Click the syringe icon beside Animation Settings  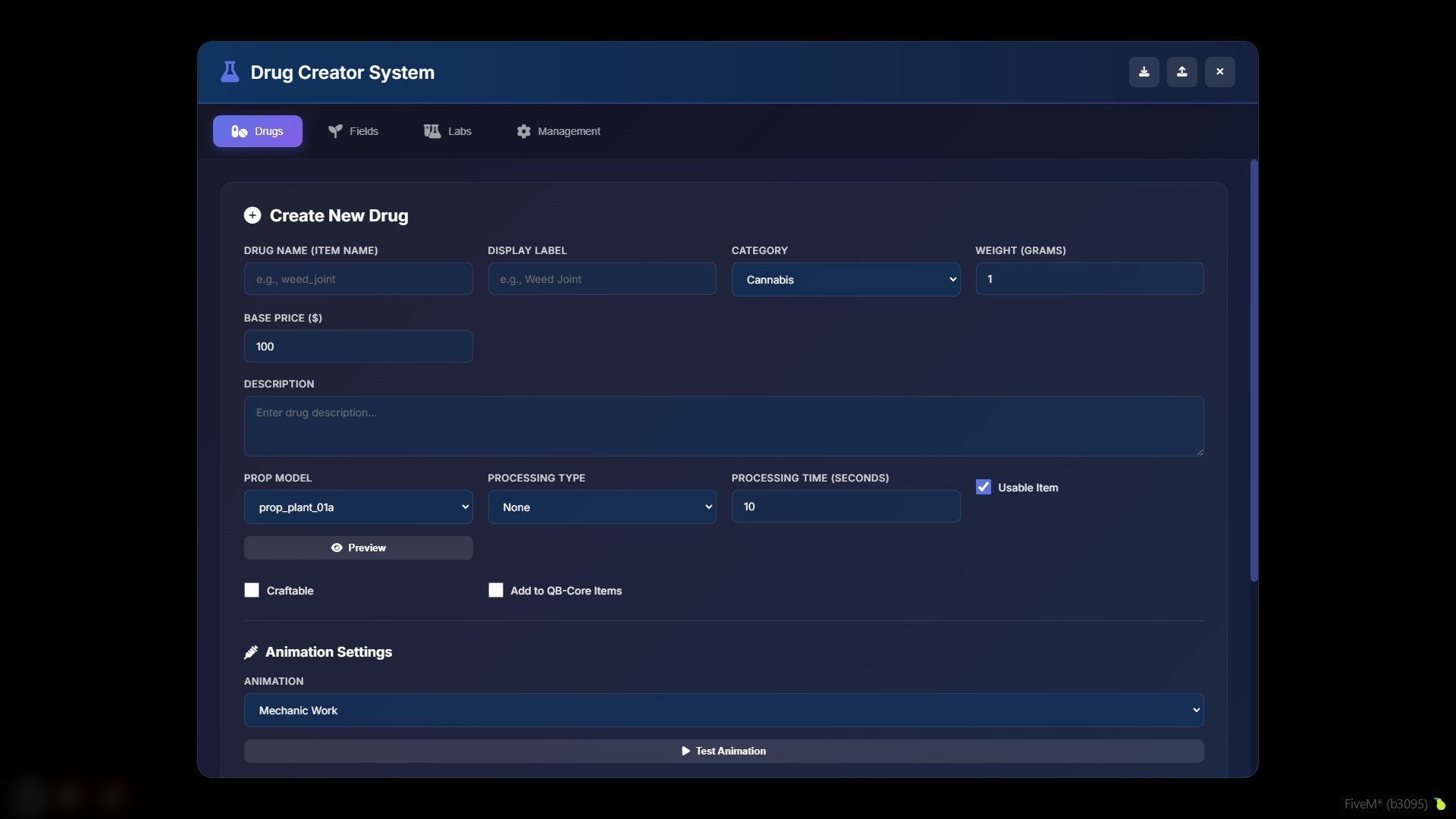[x=251, y=652]
